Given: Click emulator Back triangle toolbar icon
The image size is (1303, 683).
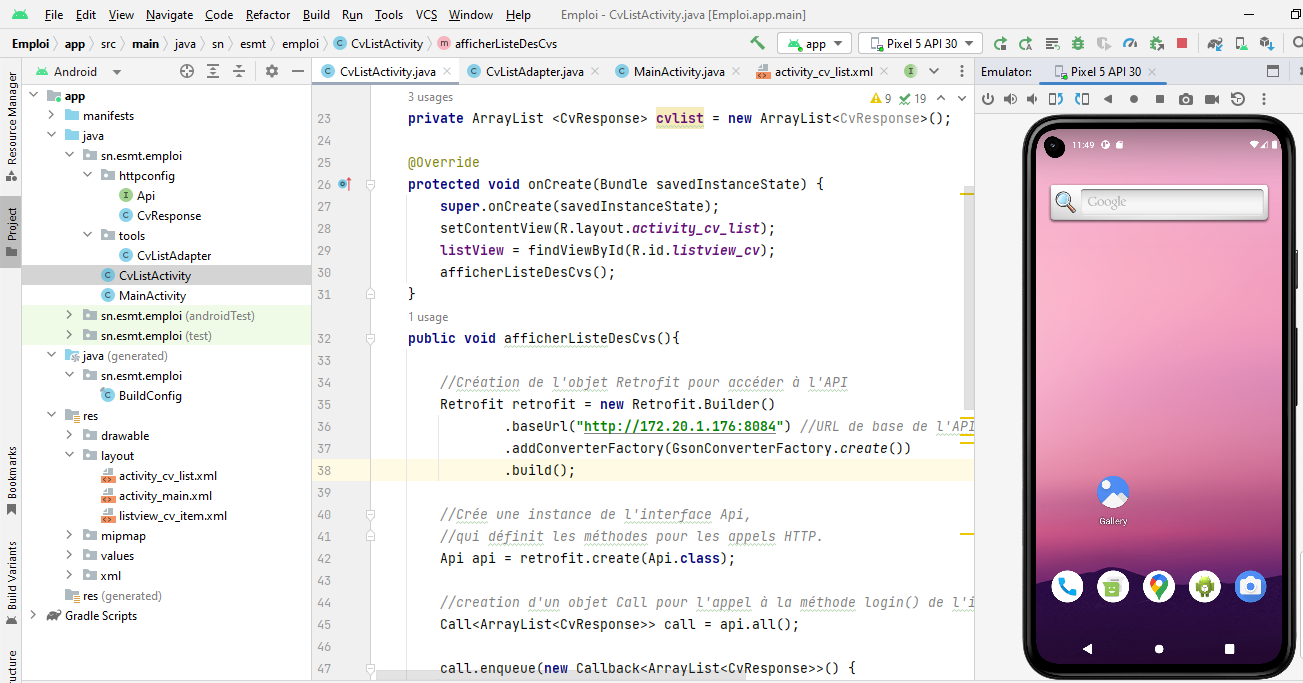Looking at the screenshot, I should pyautogui.click(x=1108, y=99).
